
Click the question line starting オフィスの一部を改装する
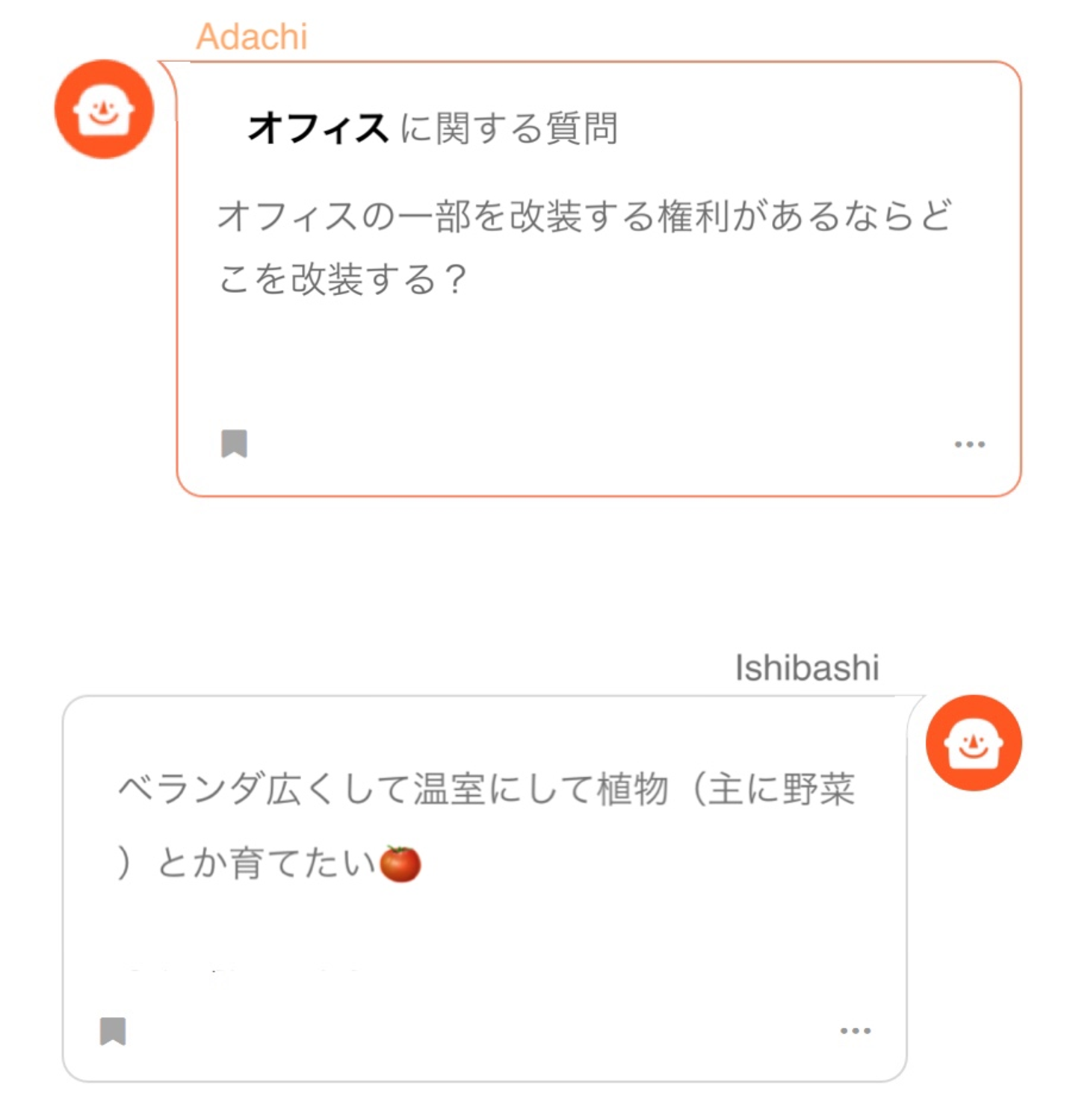point(584,216)
